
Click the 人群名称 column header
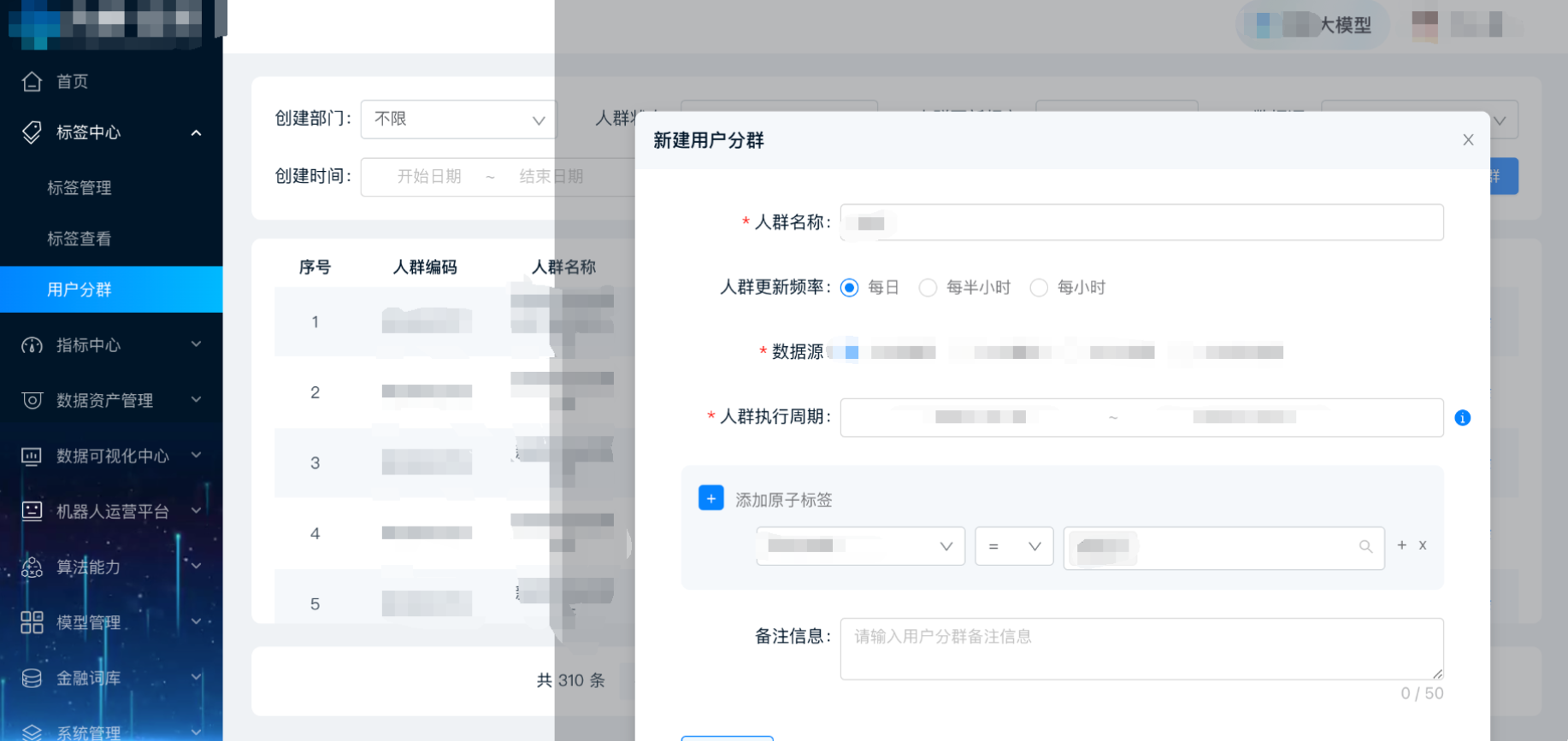point(563,268)
